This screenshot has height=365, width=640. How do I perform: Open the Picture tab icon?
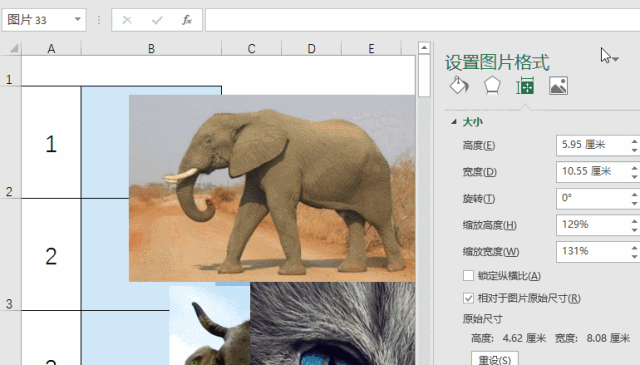pos(558,86)
